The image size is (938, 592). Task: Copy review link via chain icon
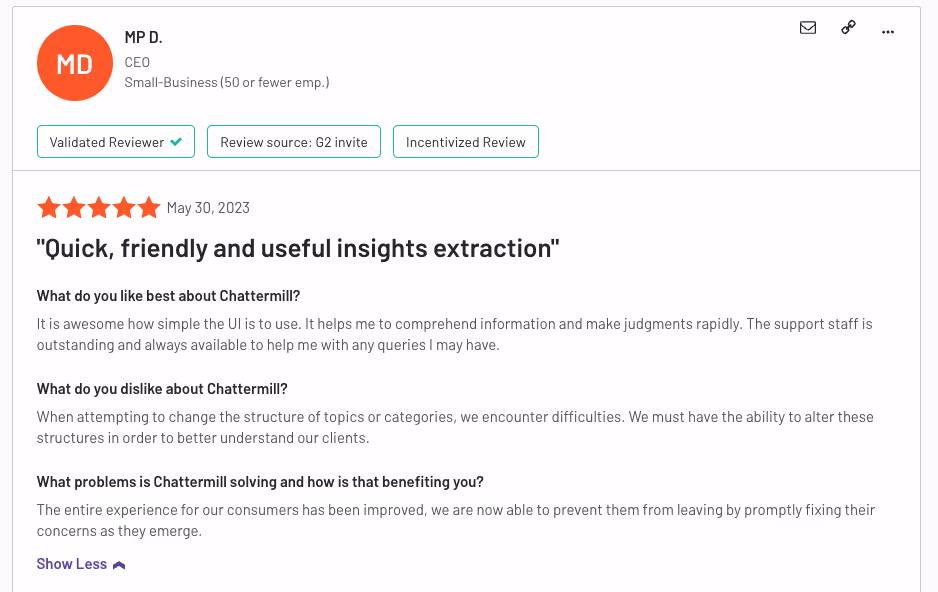[x=848, y=28]
